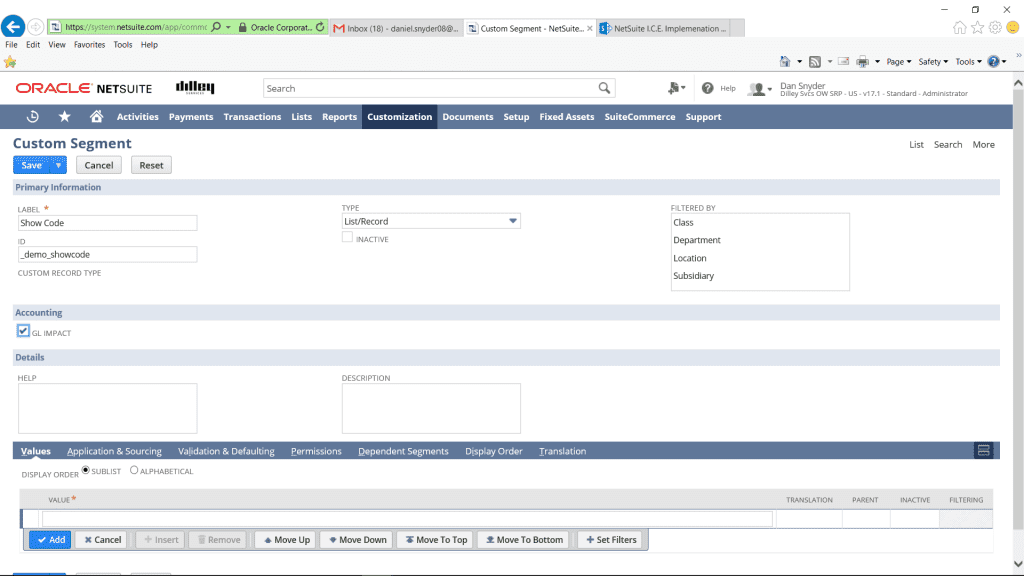Click the Reset button
The image size is (1024, 576).
pos(151,165)
